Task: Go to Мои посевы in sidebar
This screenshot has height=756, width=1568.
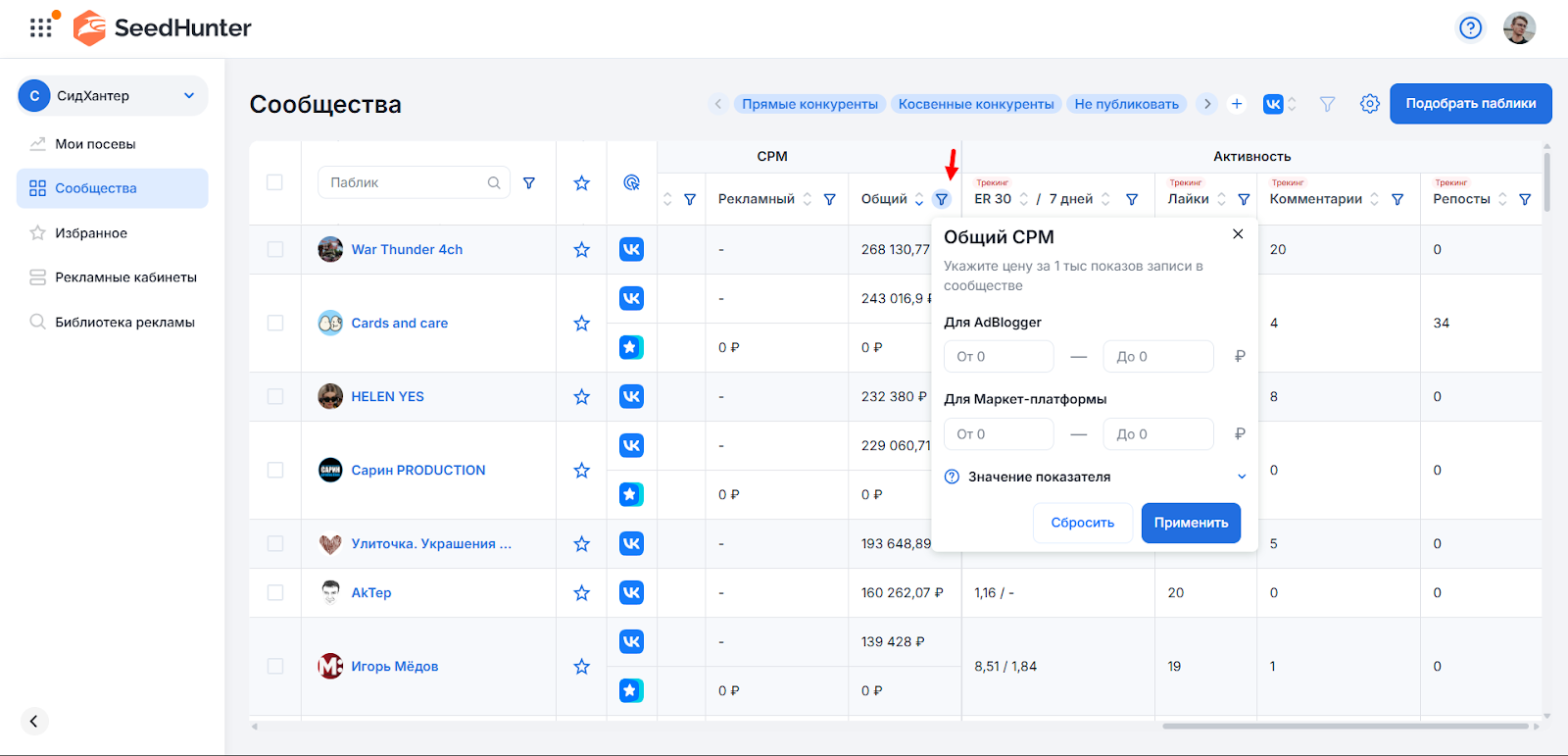Action: tap(95, 144)
